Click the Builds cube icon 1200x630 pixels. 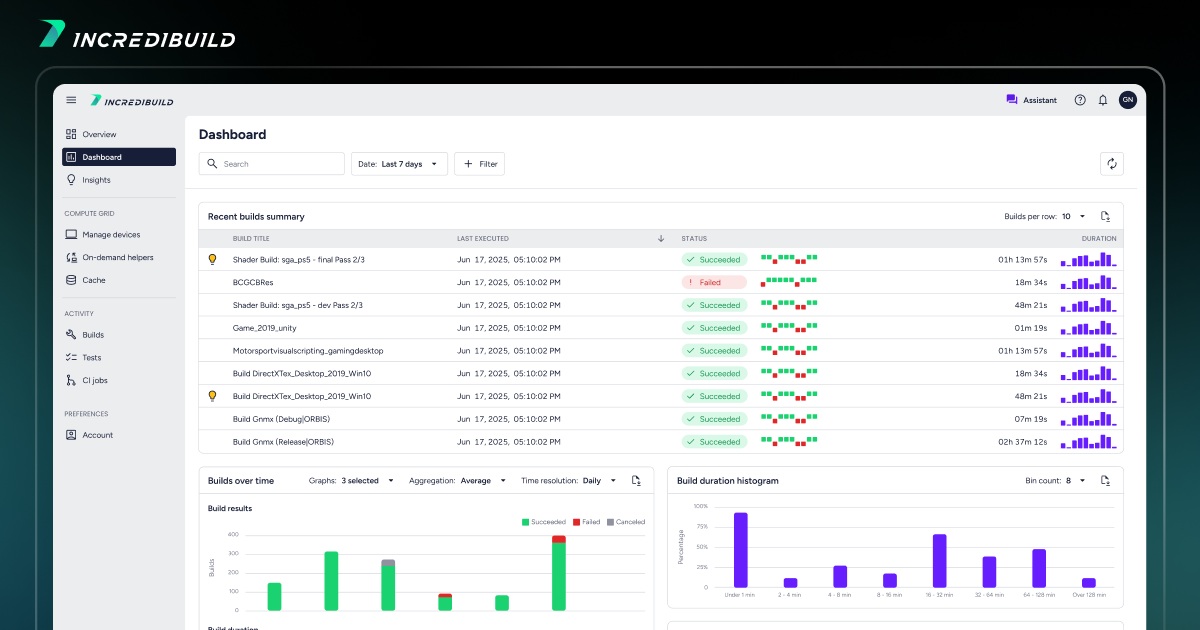click(71, 335)
